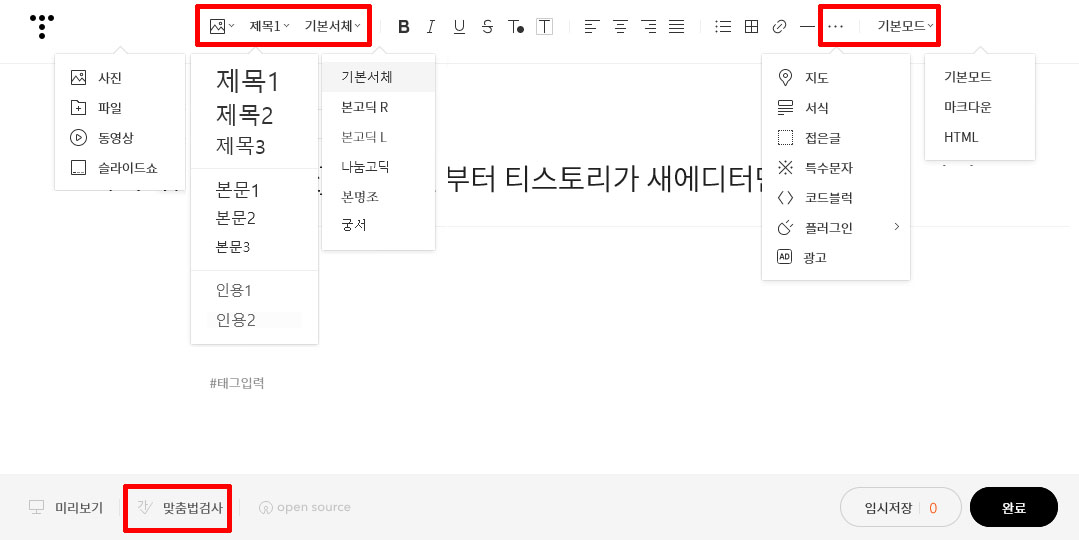Run 맞춤법검사 spell check

pyautogui.click(x=180, y=508)
